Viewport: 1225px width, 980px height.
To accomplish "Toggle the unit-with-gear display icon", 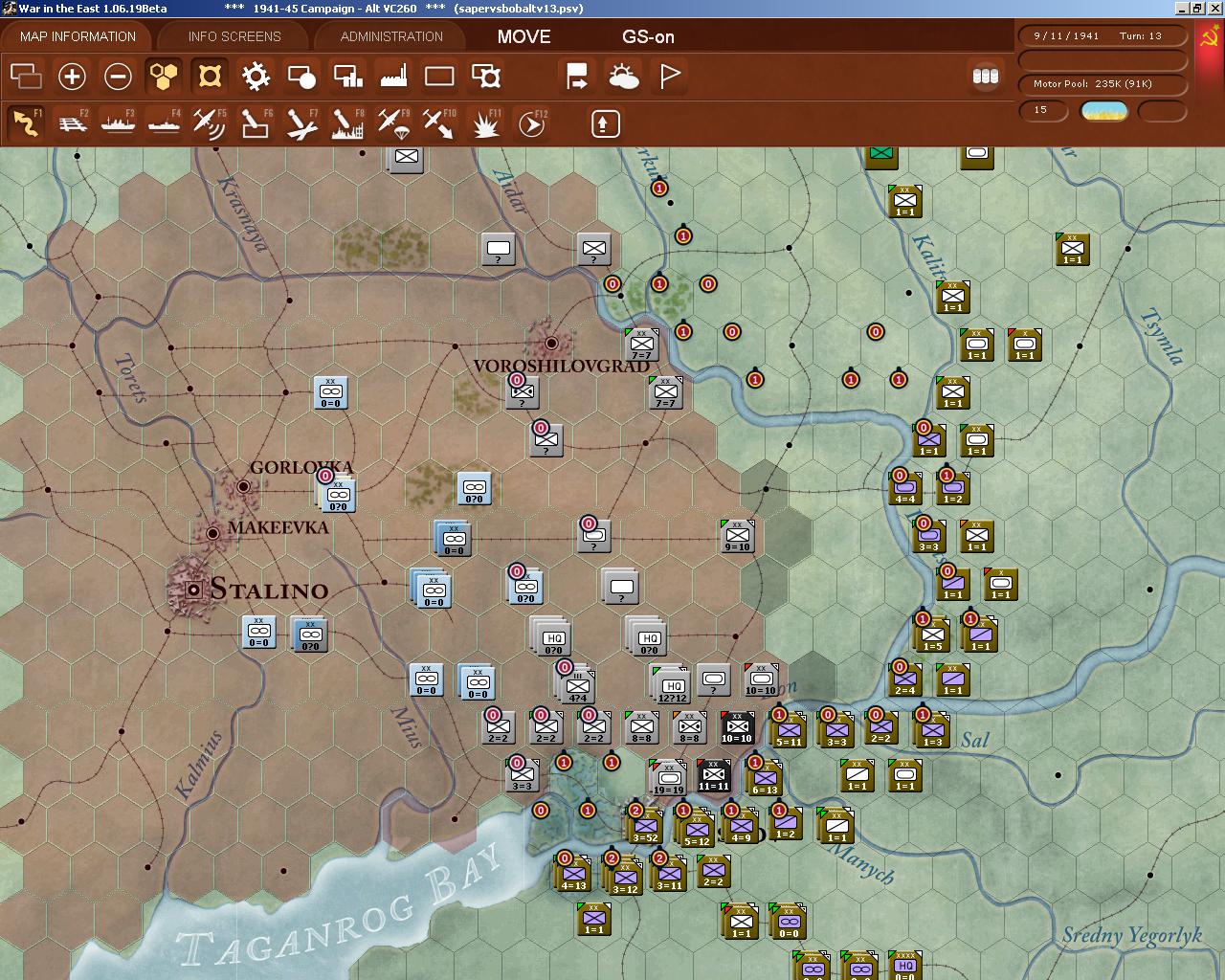I will pyautogui.click(x=486, y=76).
